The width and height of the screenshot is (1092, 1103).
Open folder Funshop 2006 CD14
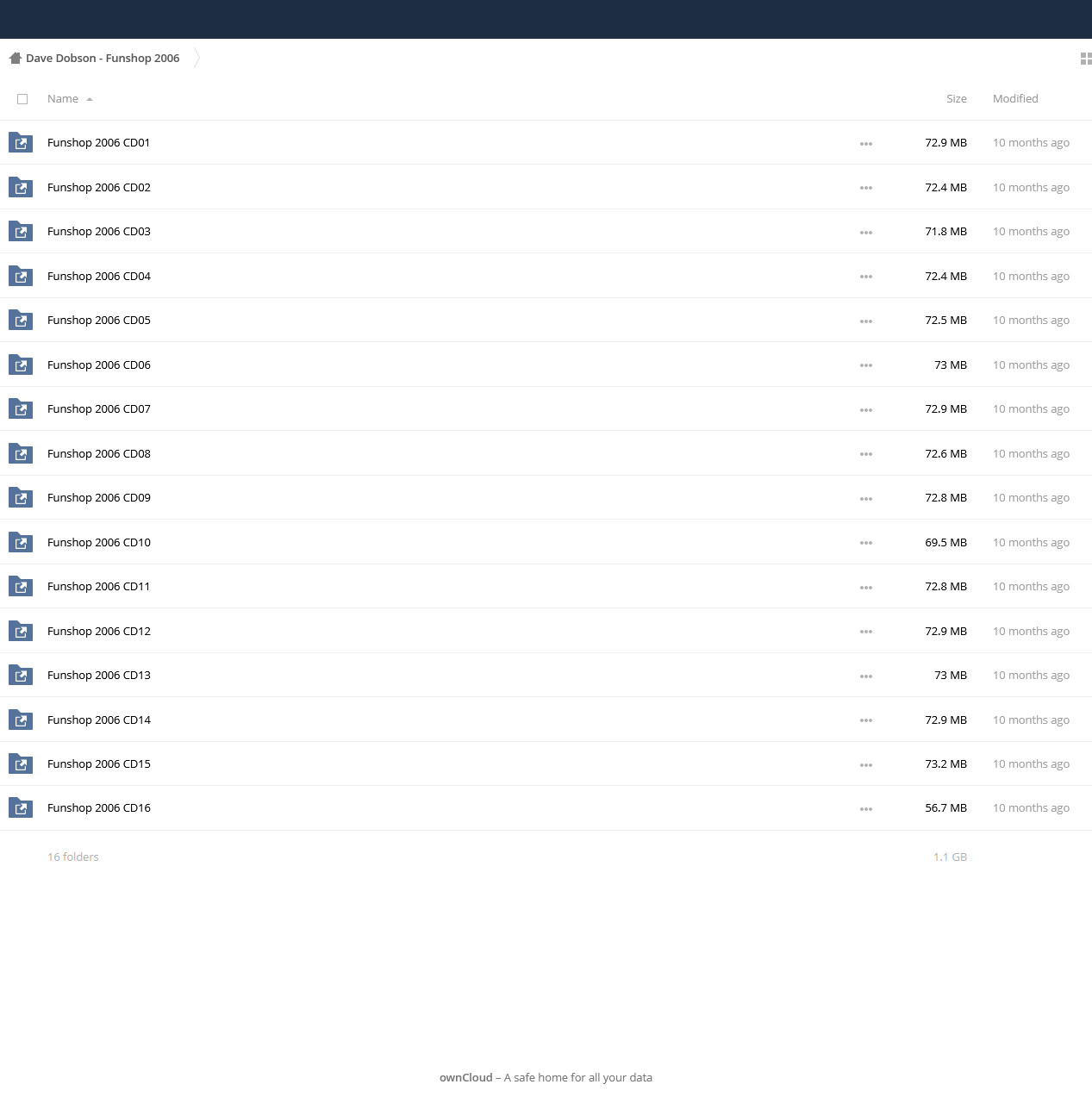click(x=99, y=720)
